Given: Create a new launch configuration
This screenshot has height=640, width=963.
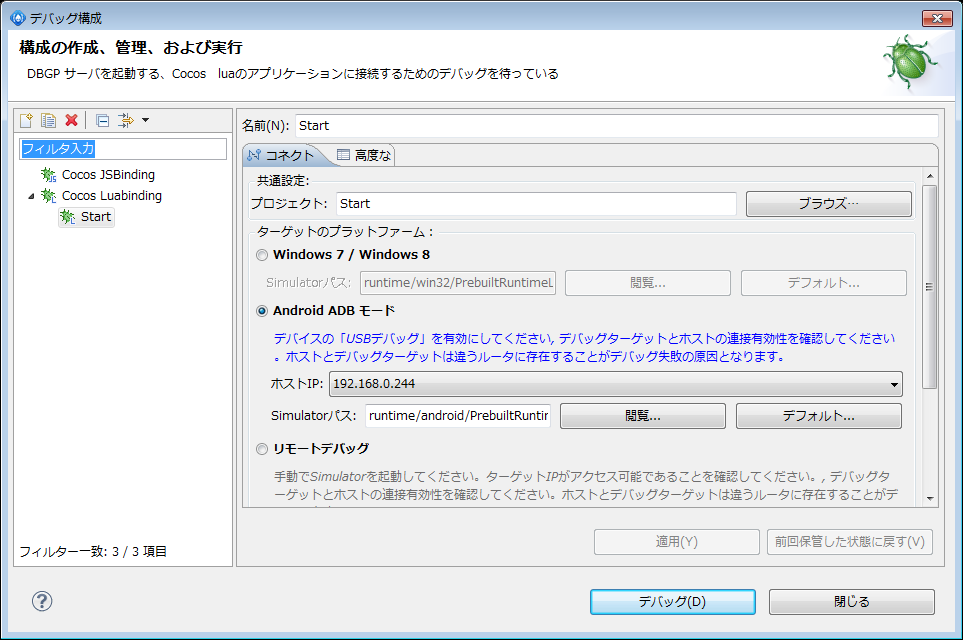Looking at the screenshot, I should tap(24, 120).
